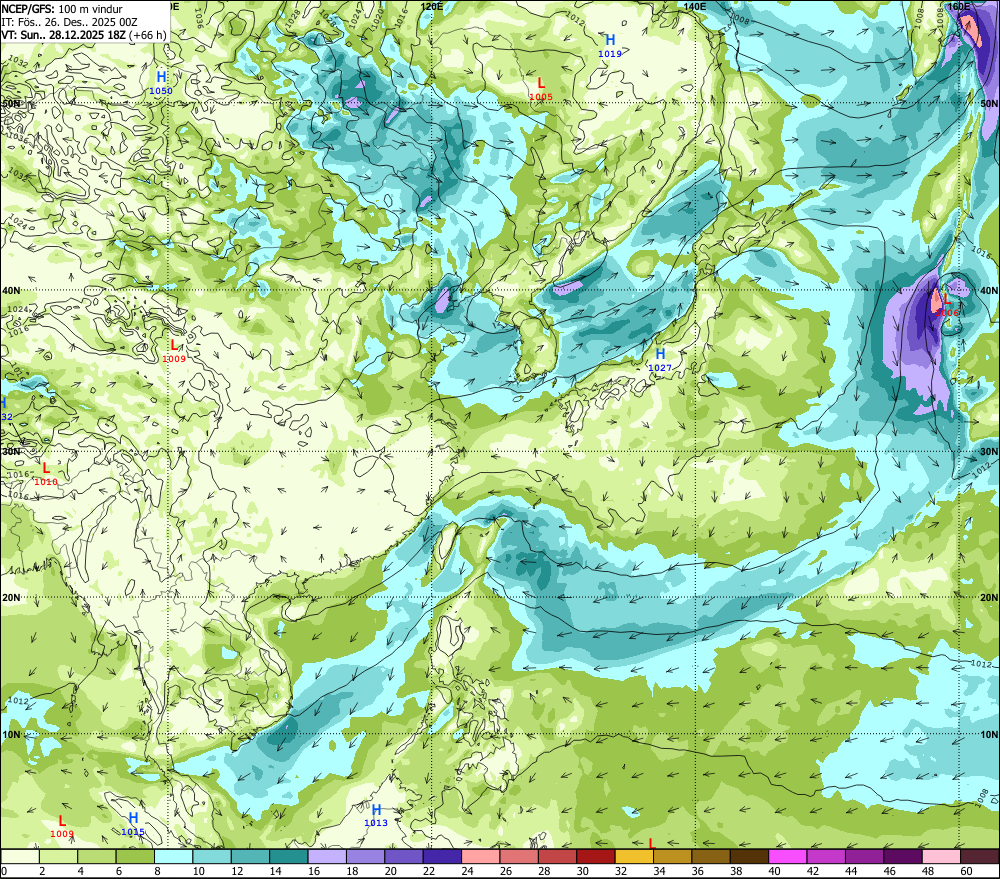Screen dimensions: 1000x879
Task: Click the 160E longitude label
Action: click(958, 6)
